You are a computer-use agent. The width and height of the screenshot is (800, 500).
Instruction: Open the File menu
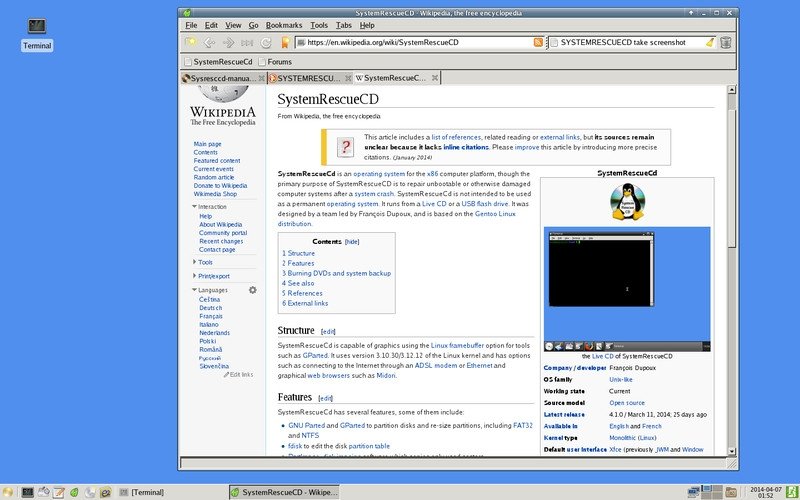pos(191,25)
